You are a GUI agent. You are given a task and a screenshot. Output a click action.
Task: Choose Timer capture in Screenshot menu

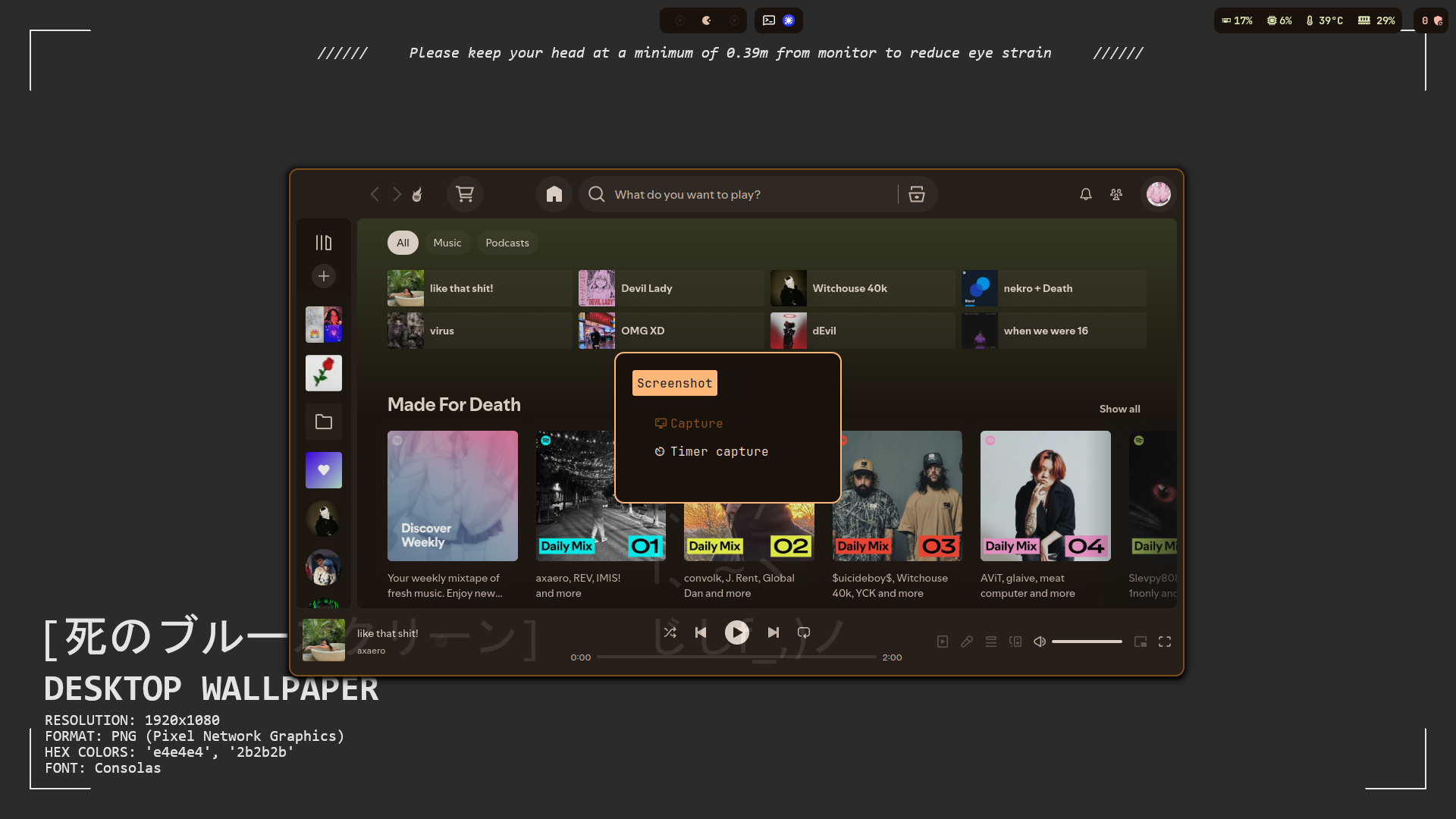[x=712, y=451]
